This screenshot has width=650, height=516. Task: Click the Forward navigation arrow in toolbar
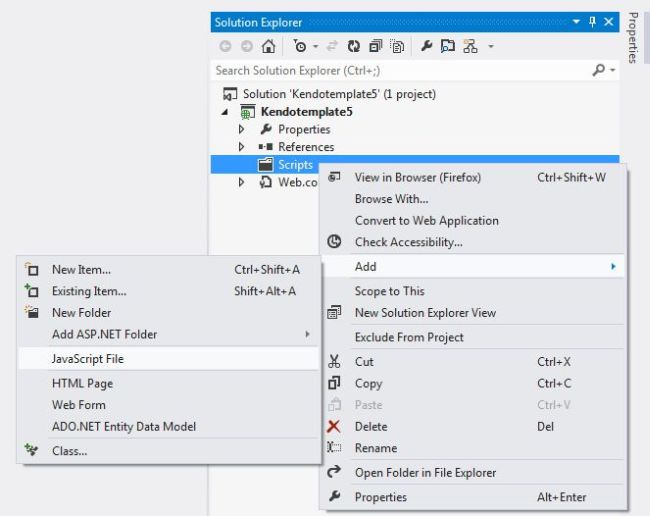coord(247,46)
